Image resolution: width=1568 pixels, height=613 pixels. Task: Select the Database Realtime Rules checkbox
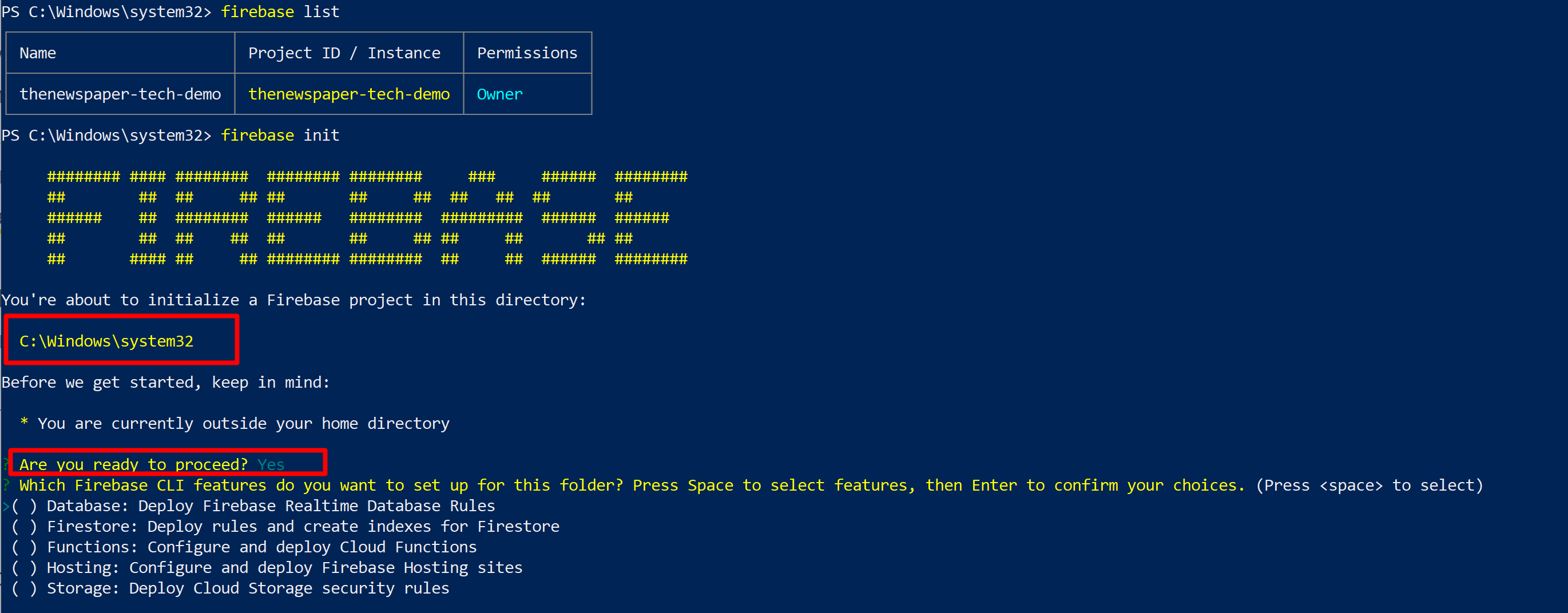click(25, 506)
